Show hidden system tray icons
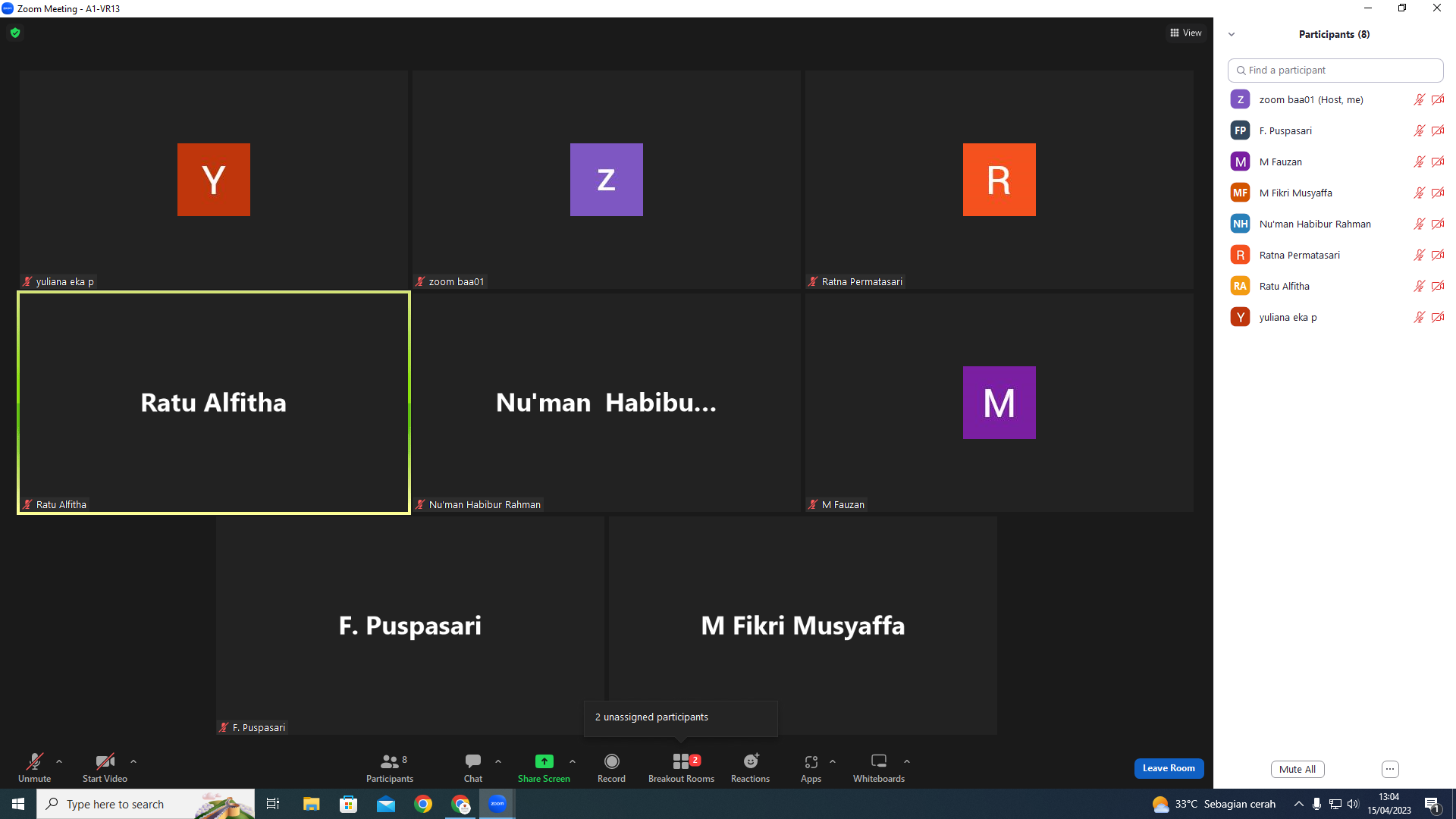This screenshot has height=819, width=1456. pos(1299,804)
